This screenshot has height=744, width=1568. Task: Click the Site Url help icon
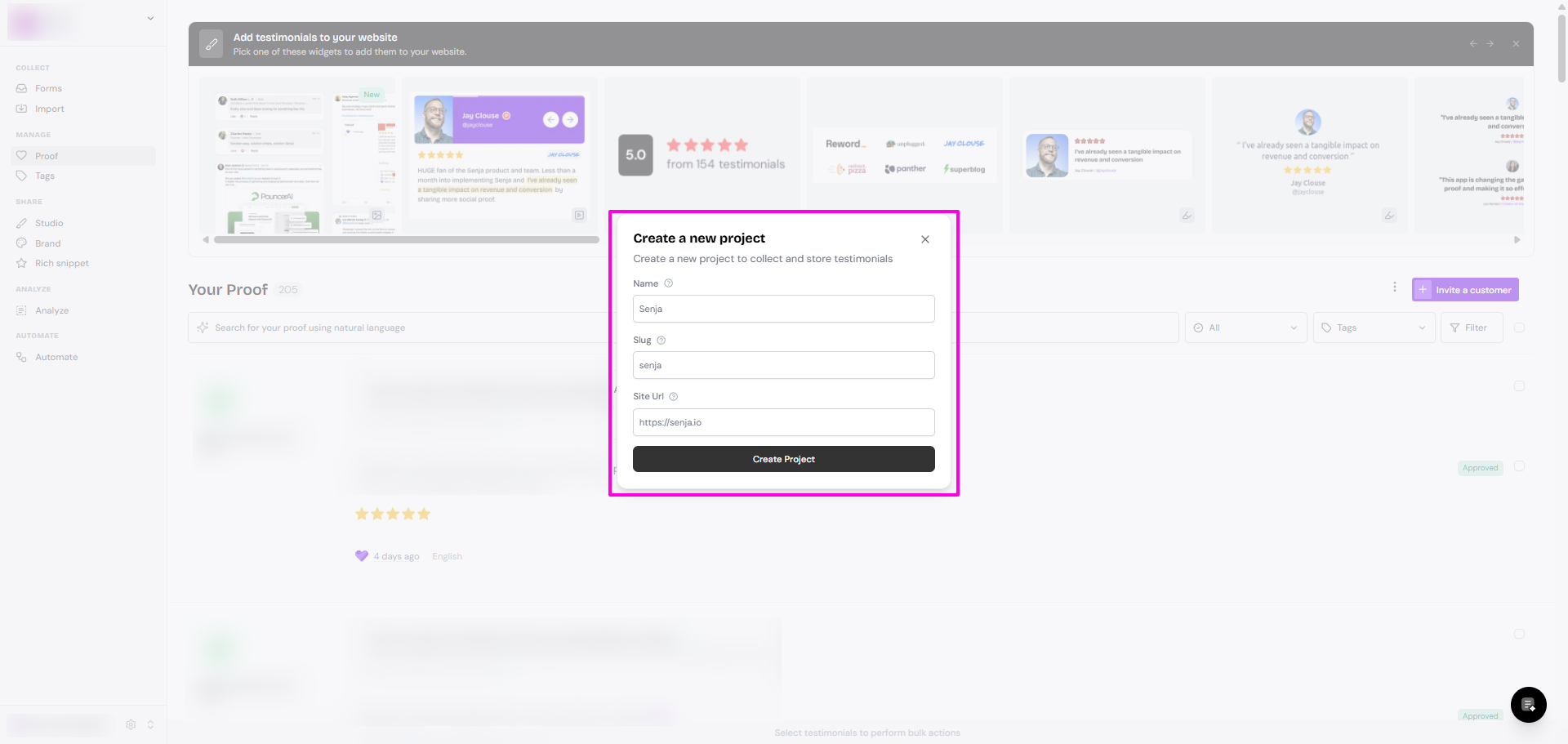[x=673, y=397]
